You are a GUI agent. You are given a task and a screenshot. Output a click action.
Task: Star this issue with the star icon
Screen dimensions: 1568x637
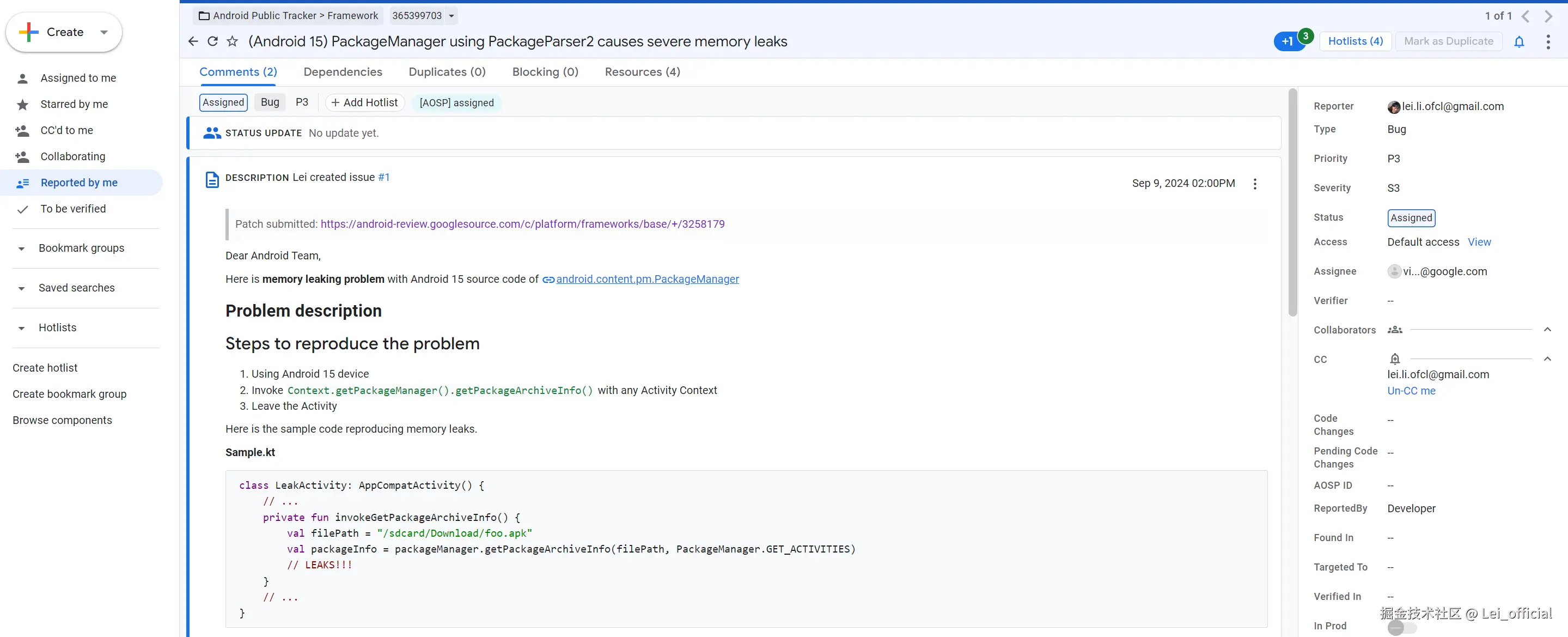[x=232, y=41]
